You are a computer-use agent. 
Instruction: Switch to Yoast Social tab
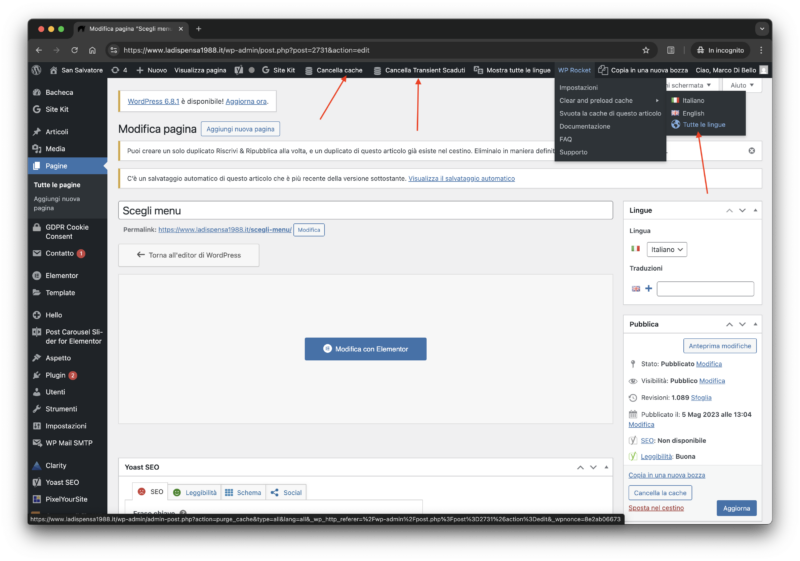286,493
